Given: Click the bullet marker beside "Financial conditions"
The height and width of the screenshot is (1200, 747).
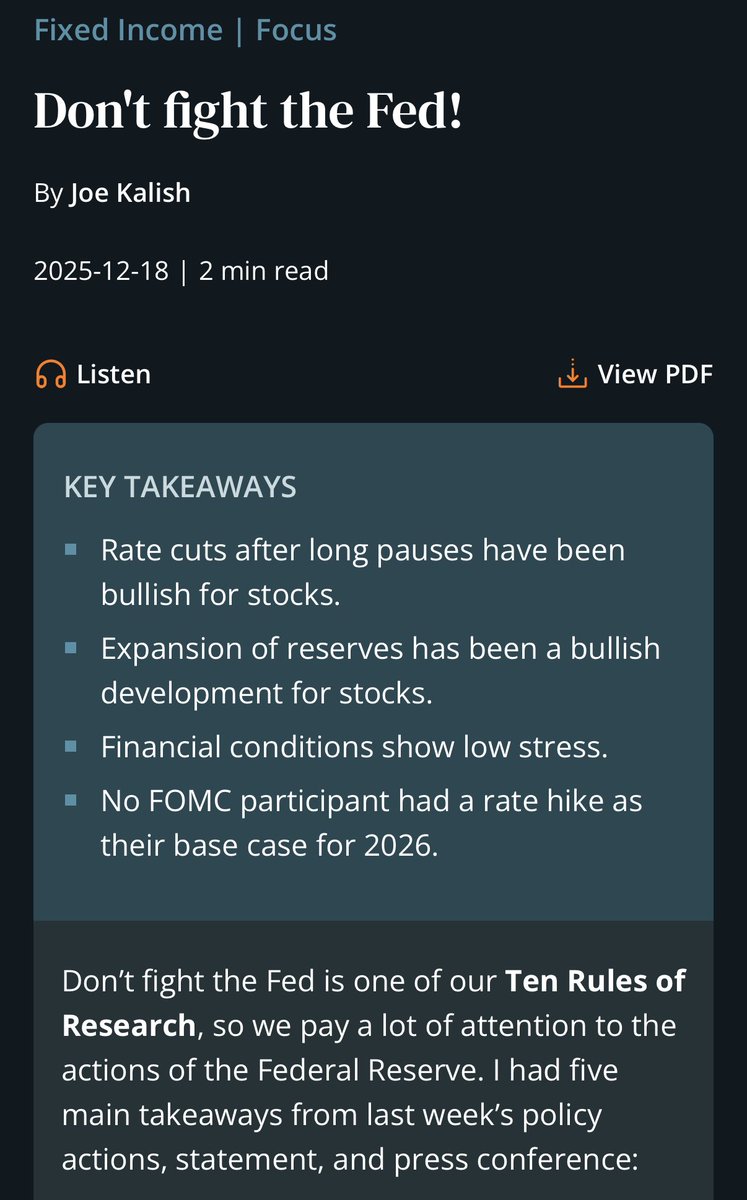Looking at the screenshot, I should (70, 747).
